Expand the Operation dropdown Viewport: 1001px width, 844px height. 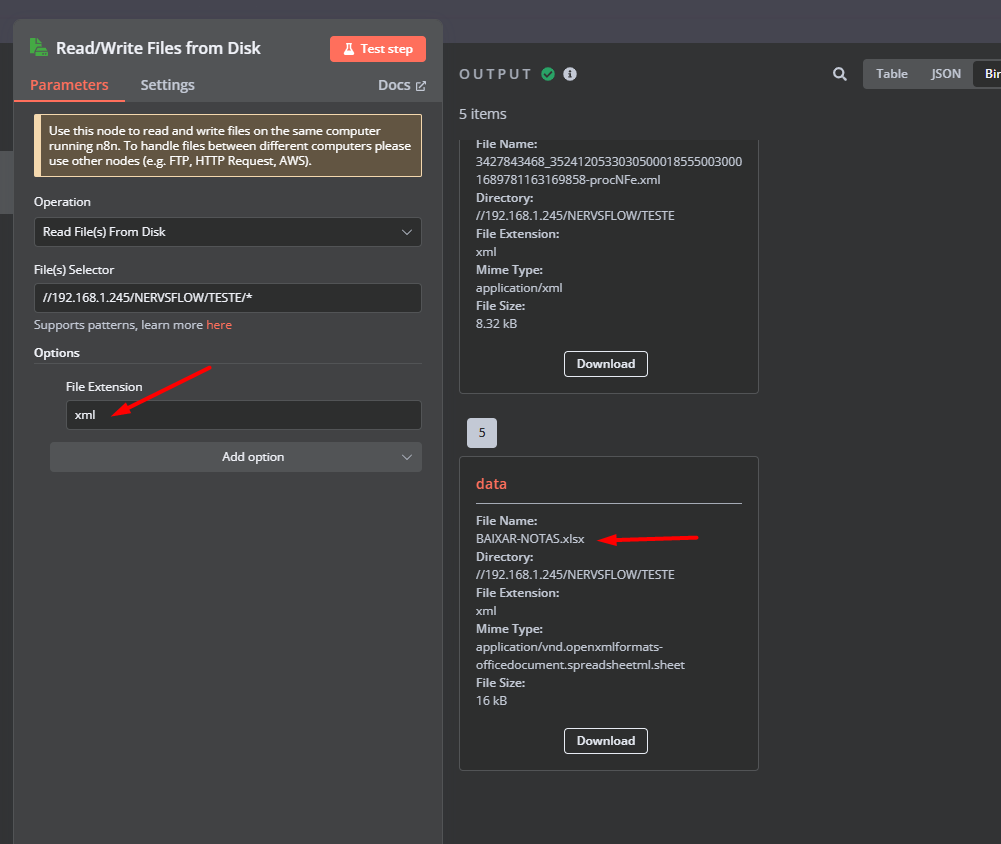pos(228,232)
